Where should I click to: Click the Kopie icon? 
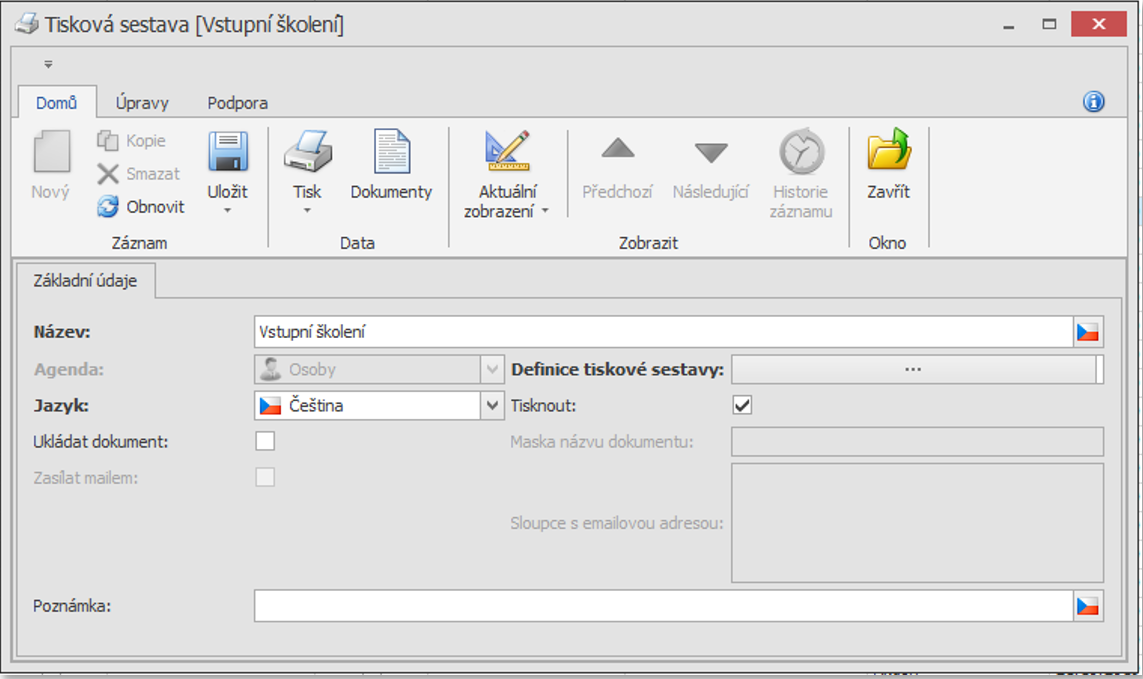pyautogui.click(x=107, y=140)
